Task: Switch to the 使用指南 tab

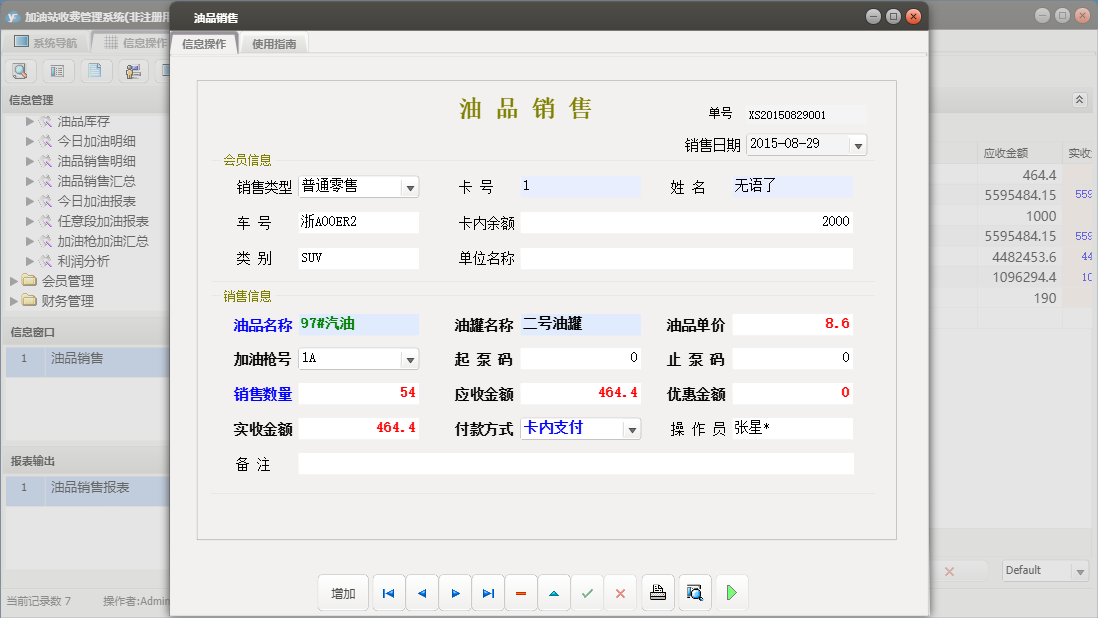Action: click(x=273, y=43)
